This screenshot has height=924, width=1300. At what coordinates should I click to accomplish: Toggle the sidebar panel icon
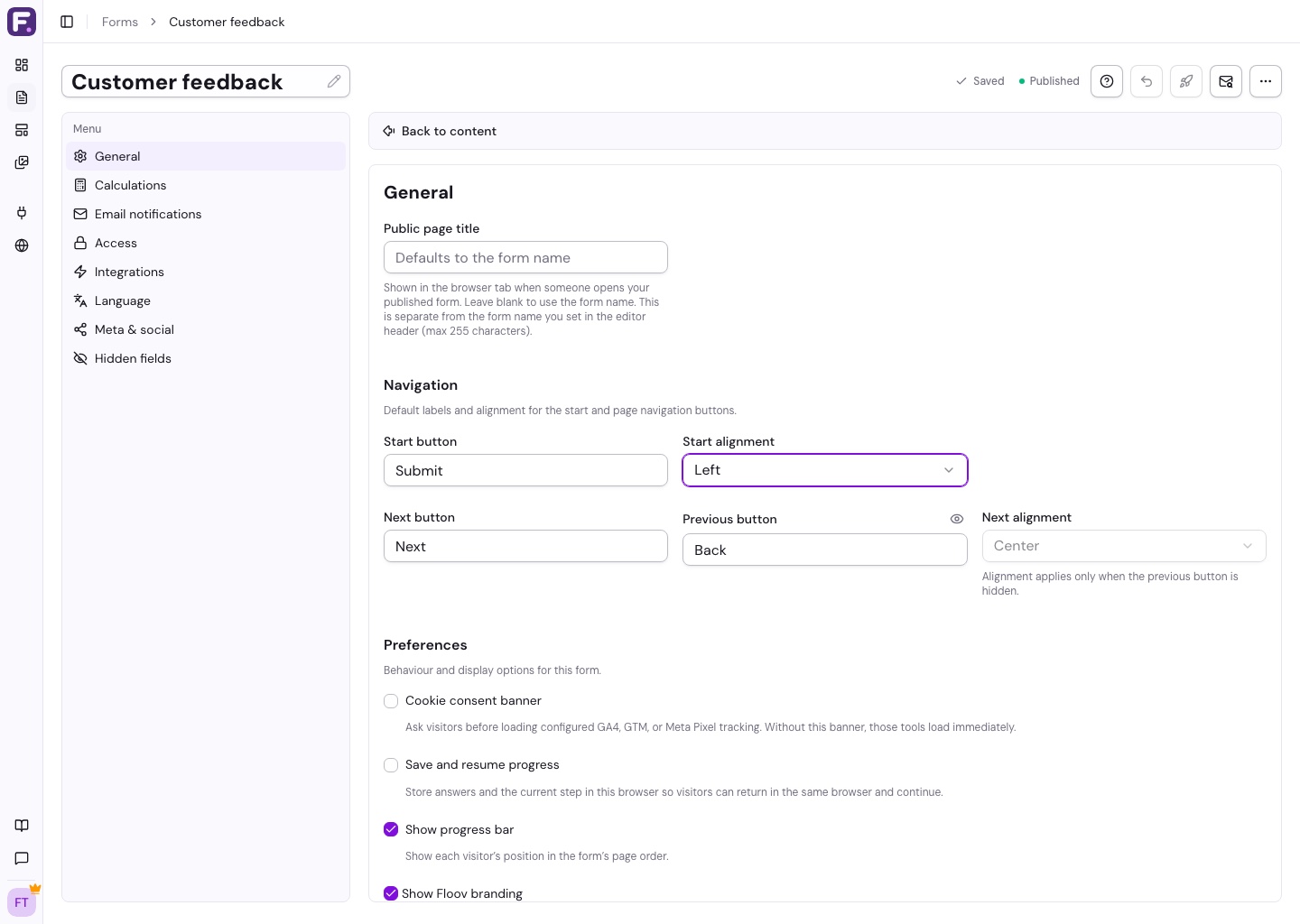[x=67, y=22]
